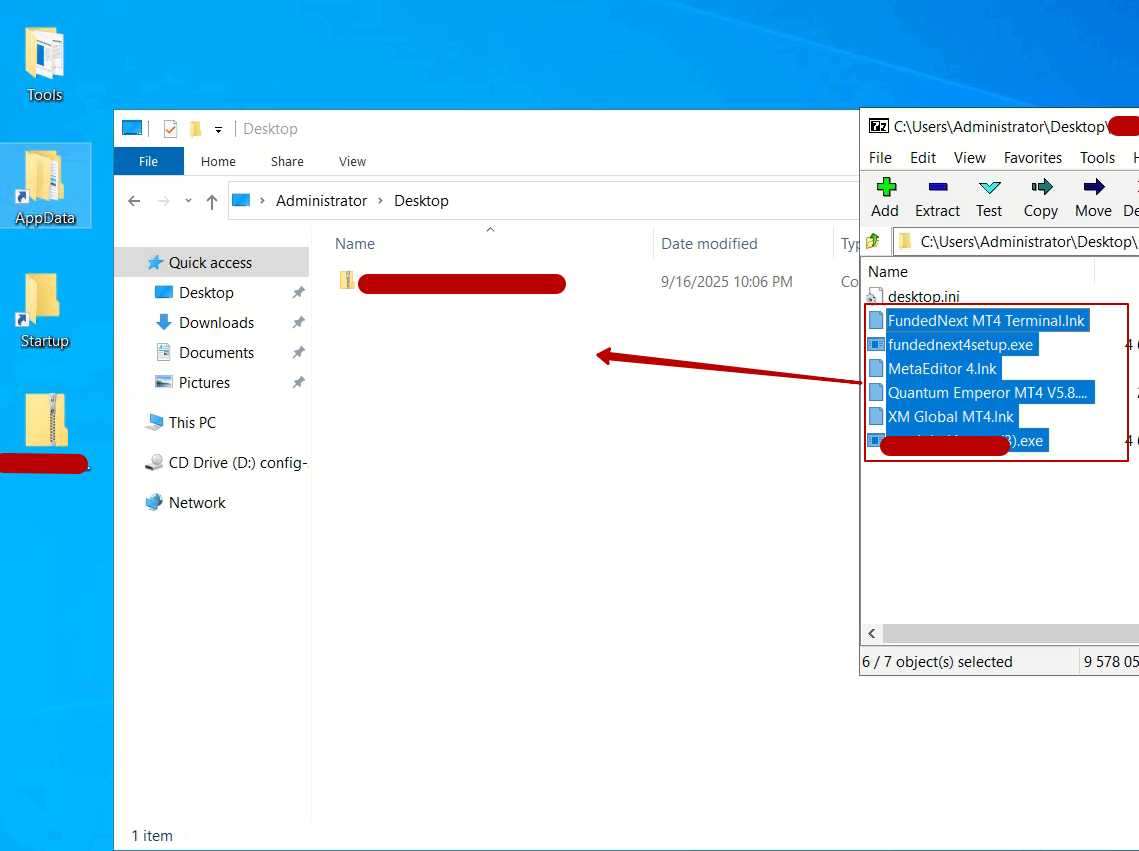Viewport: 1139px width, 851px height.
Task: Click the Extract icon in 7-Zip
Action: (x=937, y=197)
